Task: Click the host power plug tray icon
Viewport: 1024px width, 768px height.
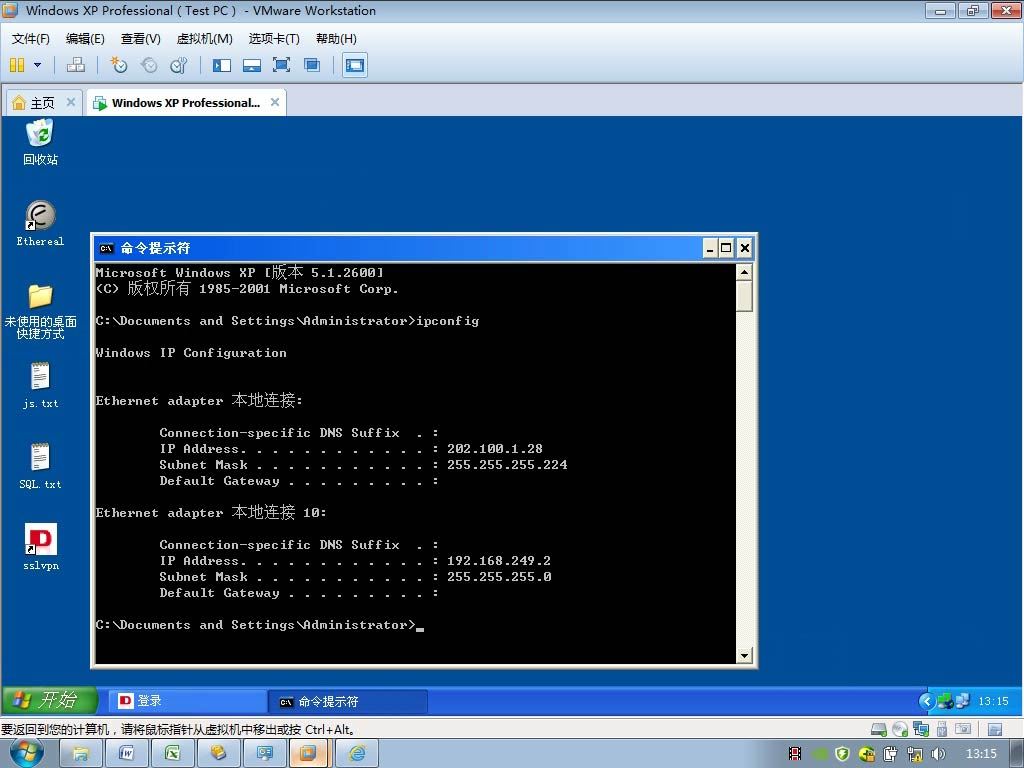Action: pos(891,754)
